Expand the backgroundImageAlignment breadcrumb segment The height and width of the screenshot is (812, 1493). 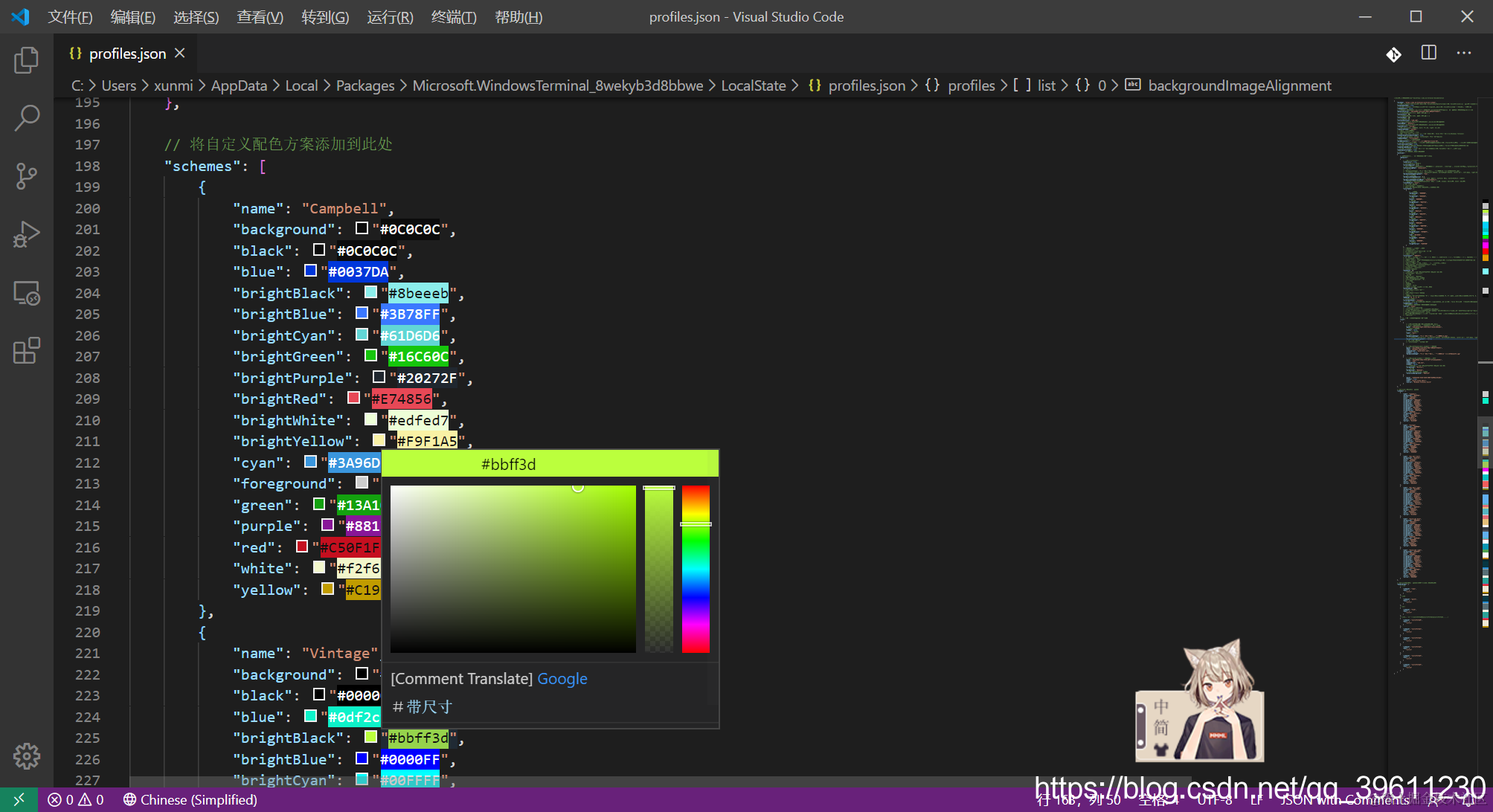click(1239, 86)
